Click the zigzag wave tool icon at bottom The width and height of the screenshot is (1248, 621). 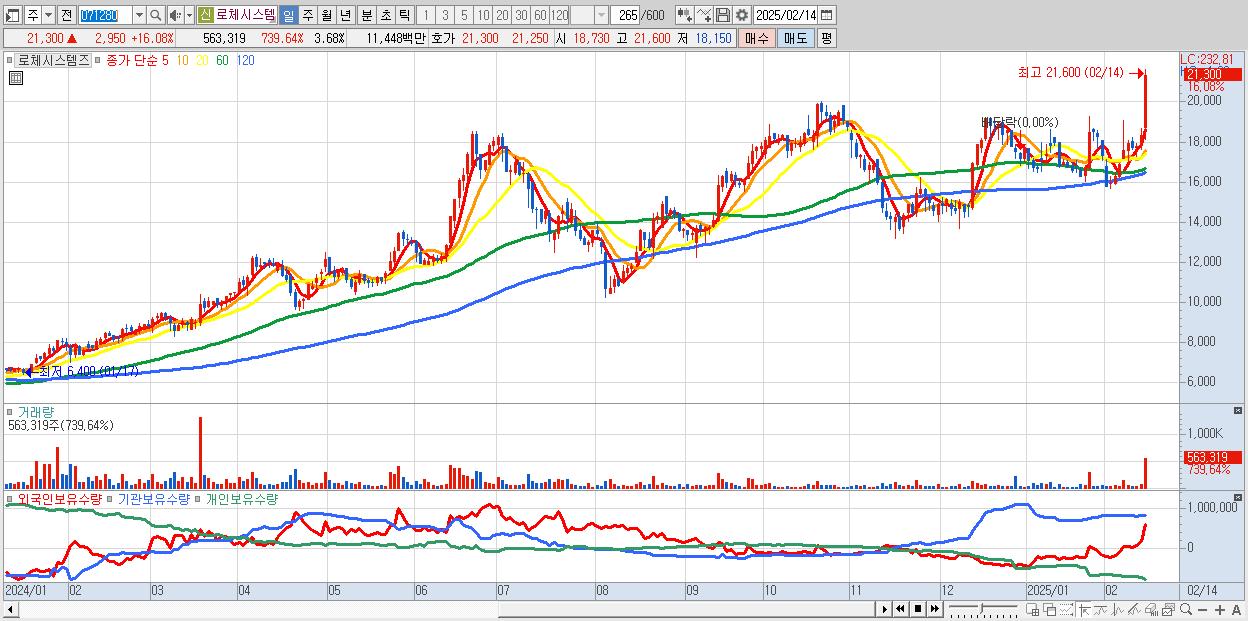(1118, 610)
